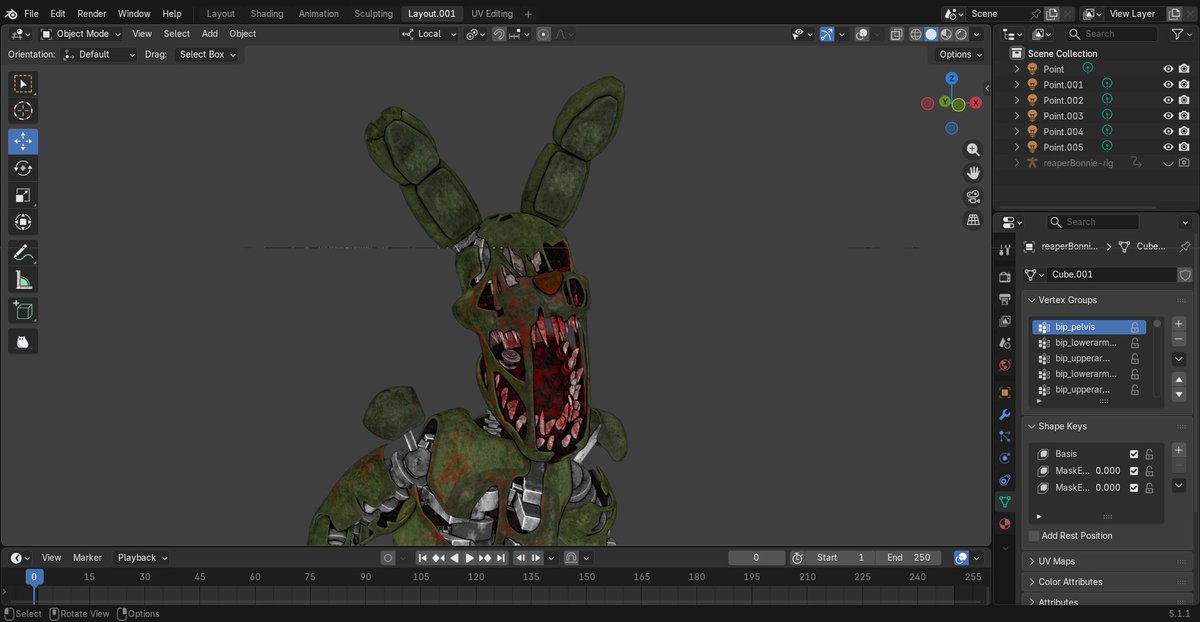Activate the Rotate tool
The image size is (1200, 622).
(23, 168)
